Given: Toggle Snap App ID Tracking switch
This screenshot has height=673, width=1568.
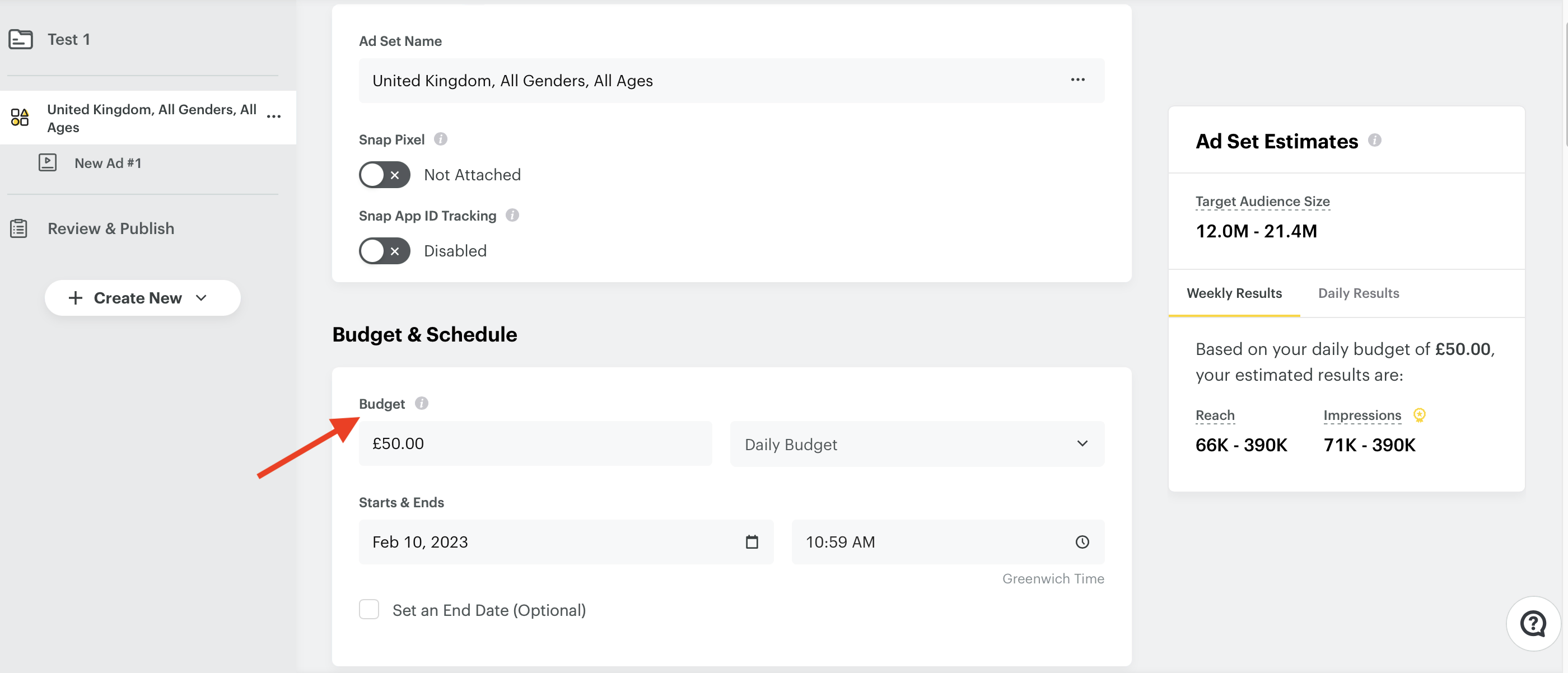Looking at the screenshot, I should coord(384,251).
